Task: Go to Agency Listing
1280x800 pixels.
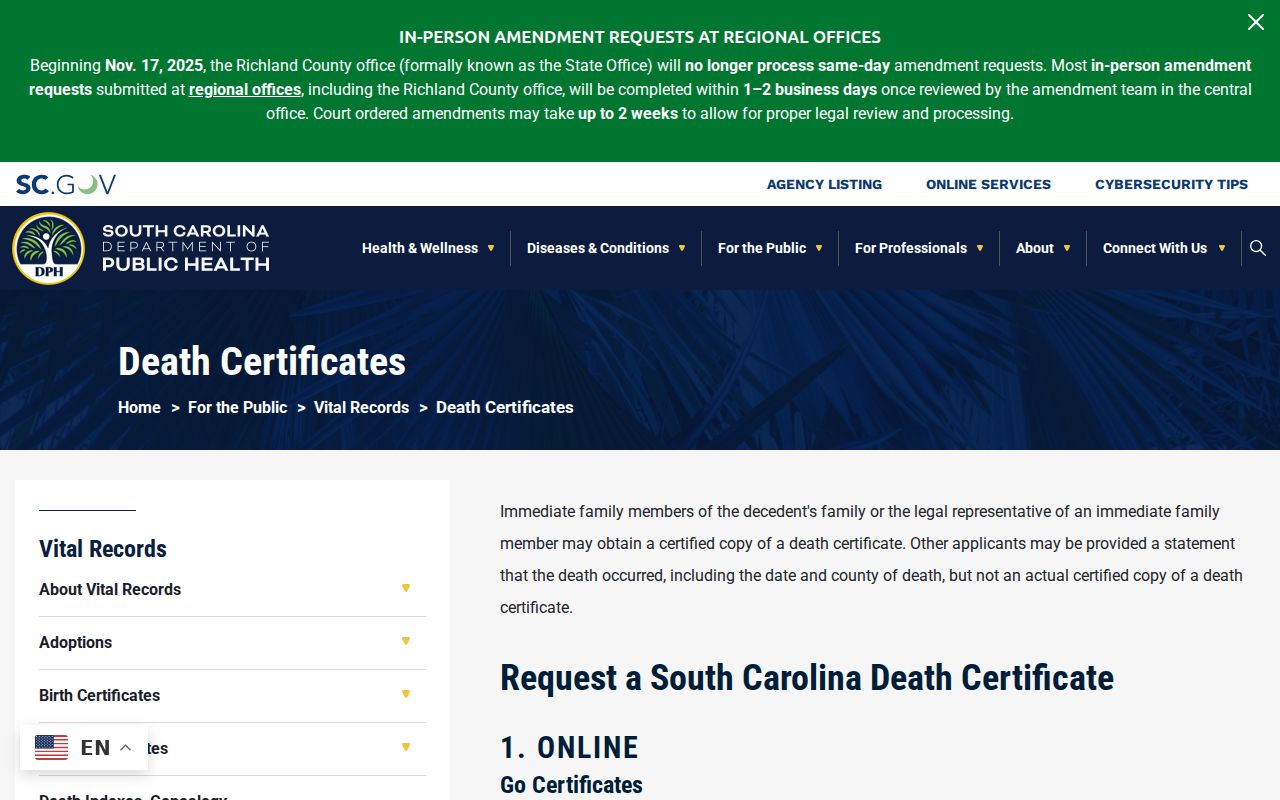Action: click(x=824, y=184)
